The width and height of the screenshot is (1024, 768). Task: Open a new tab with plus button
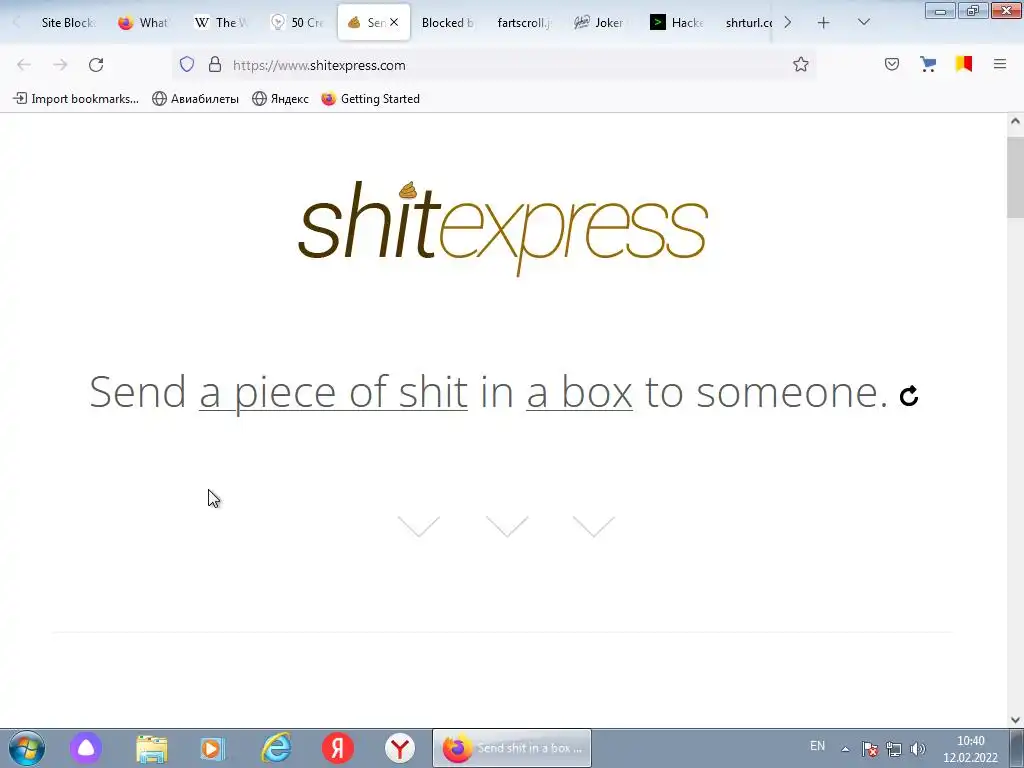824,23
